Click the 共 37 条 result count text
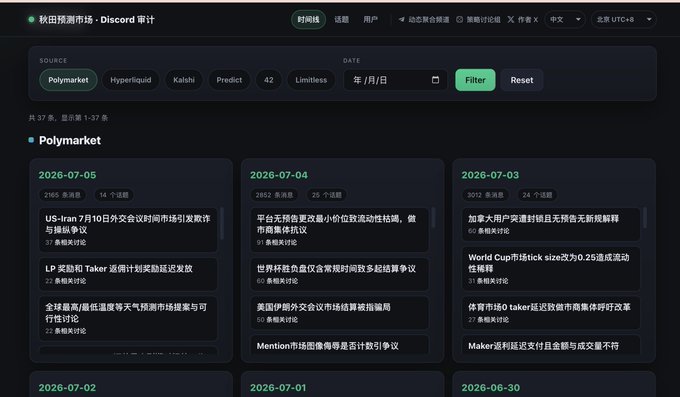 [69, 118]
